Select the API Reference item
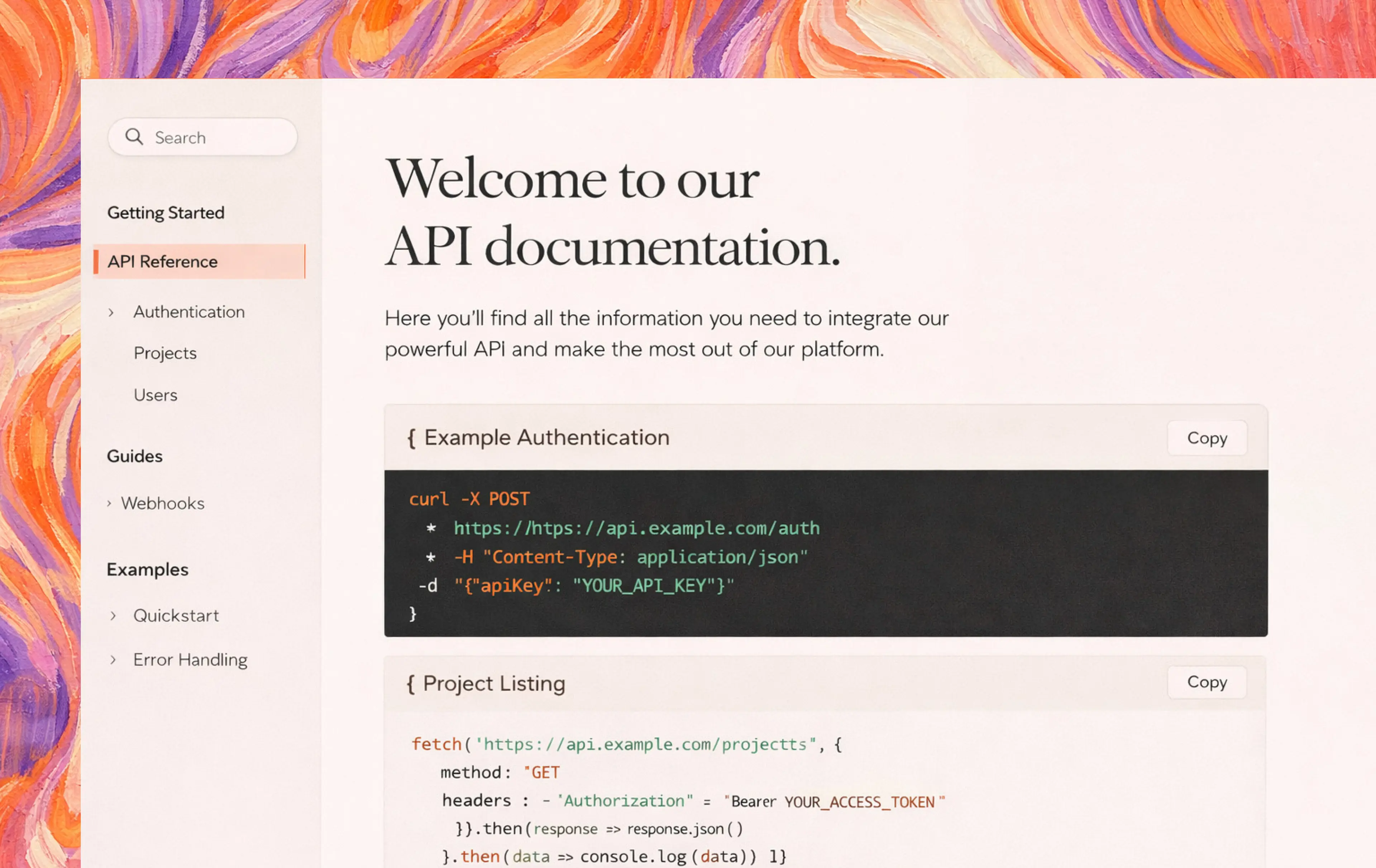Viewport: 1376px width, 868px height. click(x=163, y=262)
